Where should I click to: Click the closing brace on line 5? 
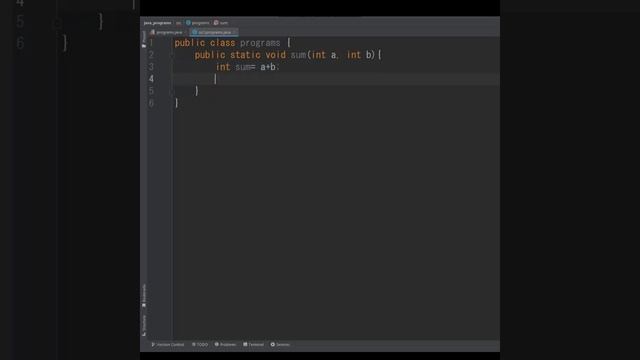(x=197, y=91)
